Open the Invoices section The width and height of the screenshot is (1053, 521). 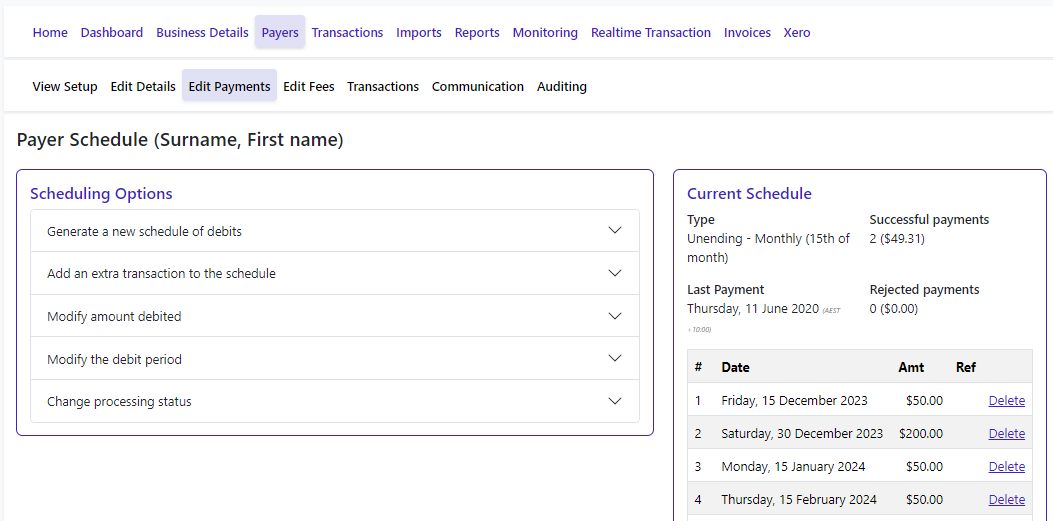point(747,32)
